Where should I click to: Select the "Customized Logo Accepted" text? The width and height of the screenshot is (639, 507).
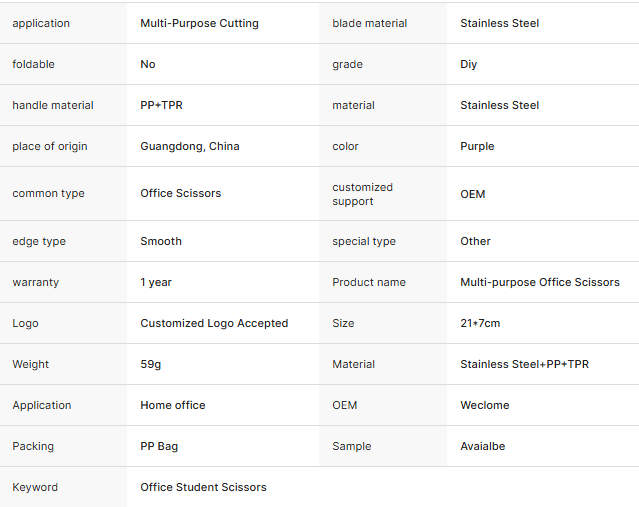(214, 323)
